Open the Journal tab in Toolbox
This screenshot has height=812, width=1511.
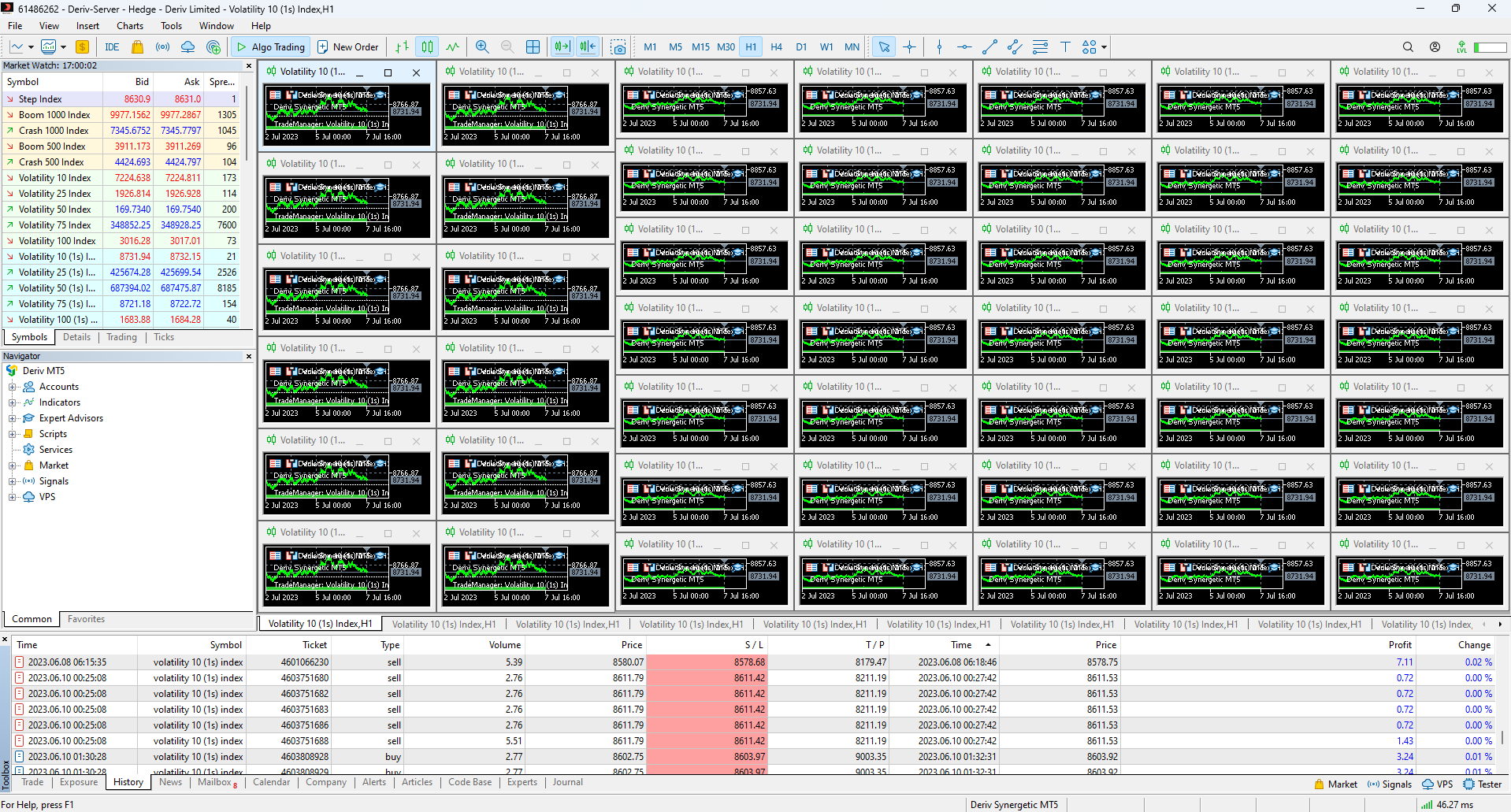(567, 782)
